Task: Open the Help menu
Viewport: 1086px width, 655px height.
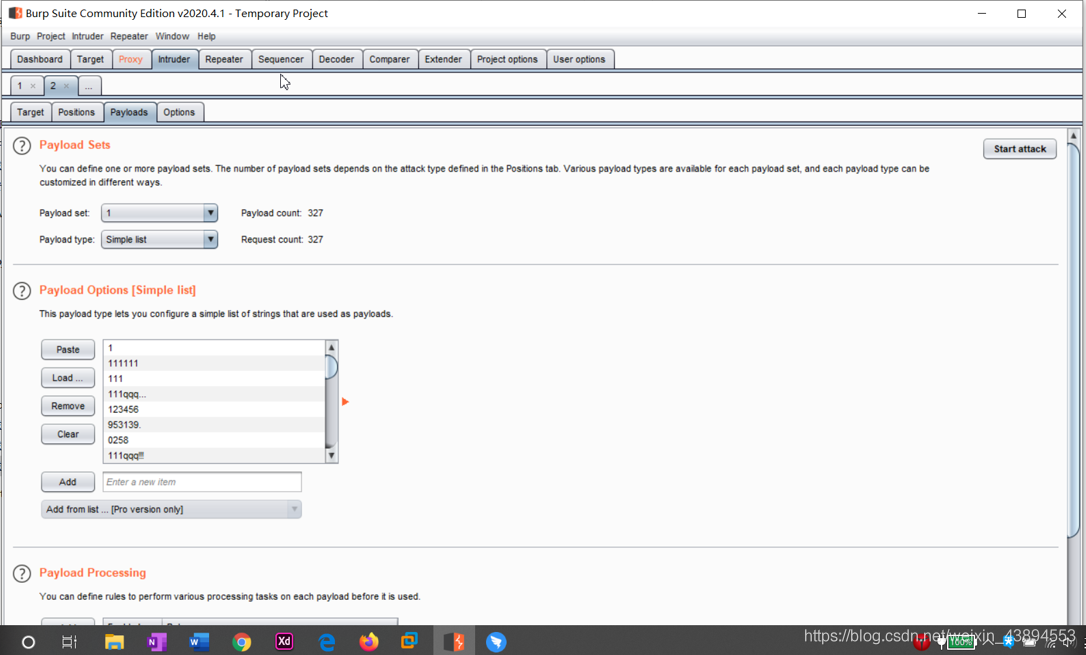Action: coord(206,36)
